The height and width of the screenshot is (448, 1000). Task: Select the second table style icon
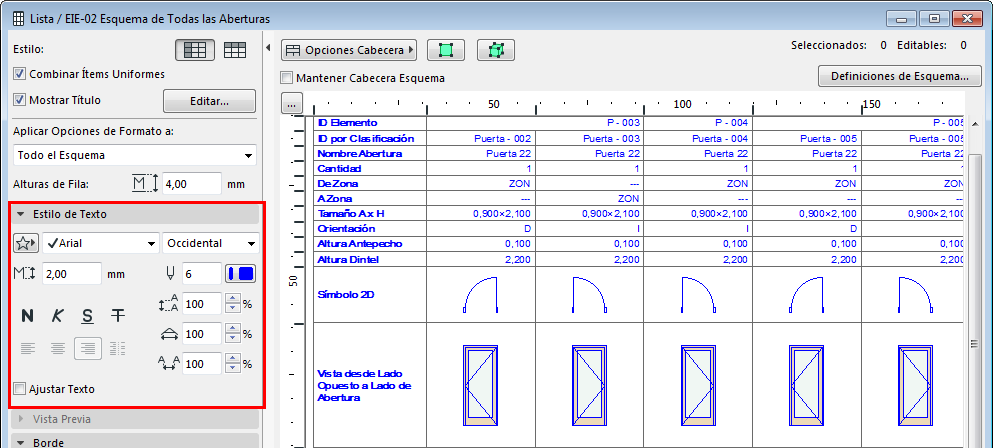point(236,49)
